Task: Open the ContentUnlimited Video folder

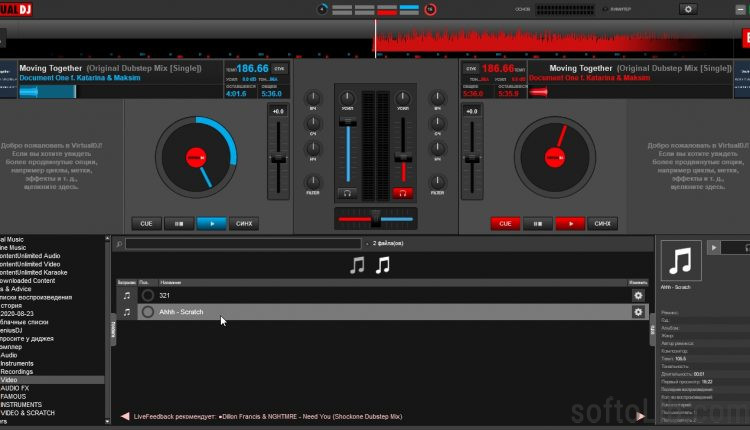Action: pyautogui.click(x=30, y=264)
